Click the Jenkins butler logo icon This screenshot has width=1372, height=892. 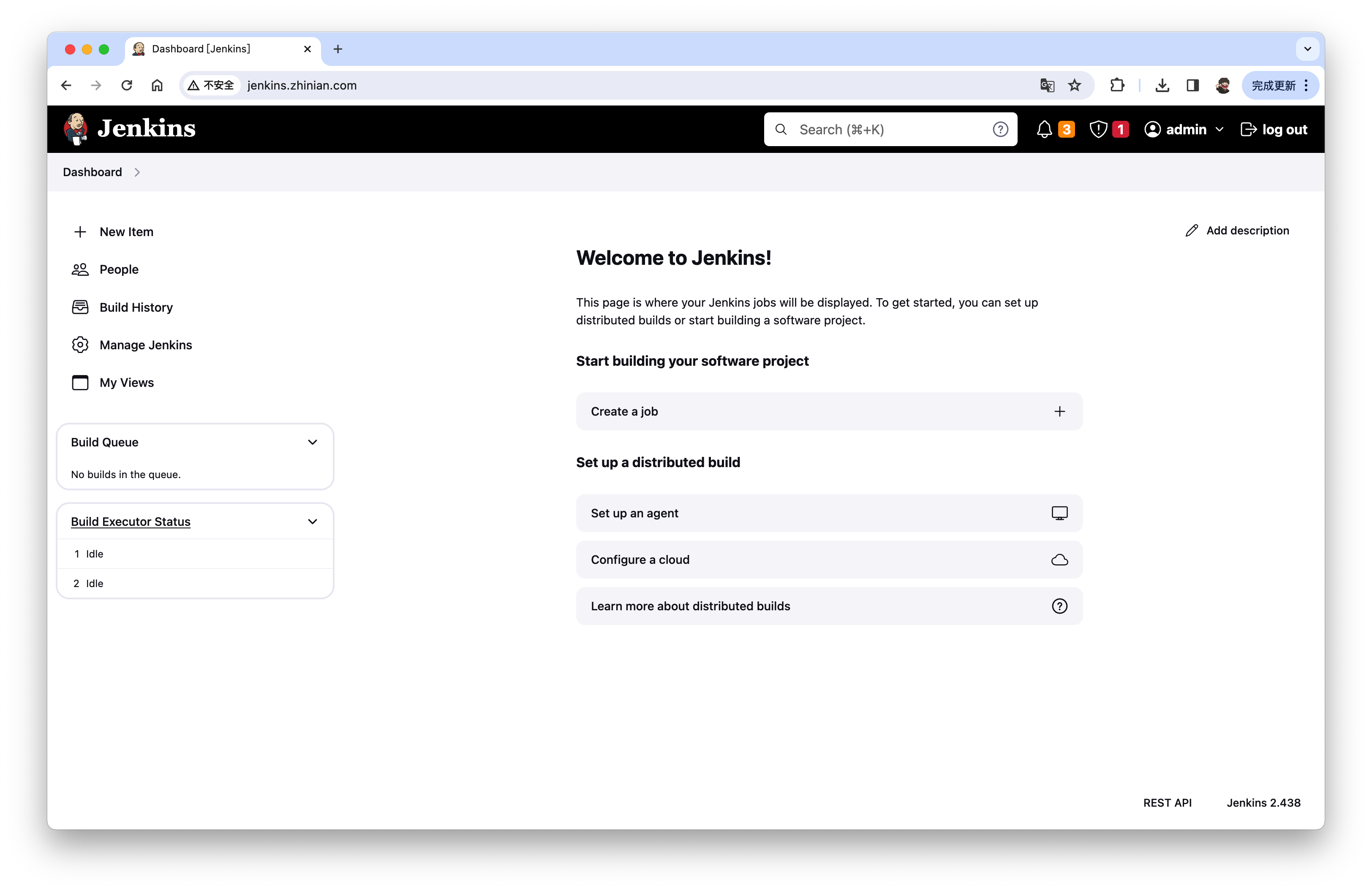tap(76, 128)
